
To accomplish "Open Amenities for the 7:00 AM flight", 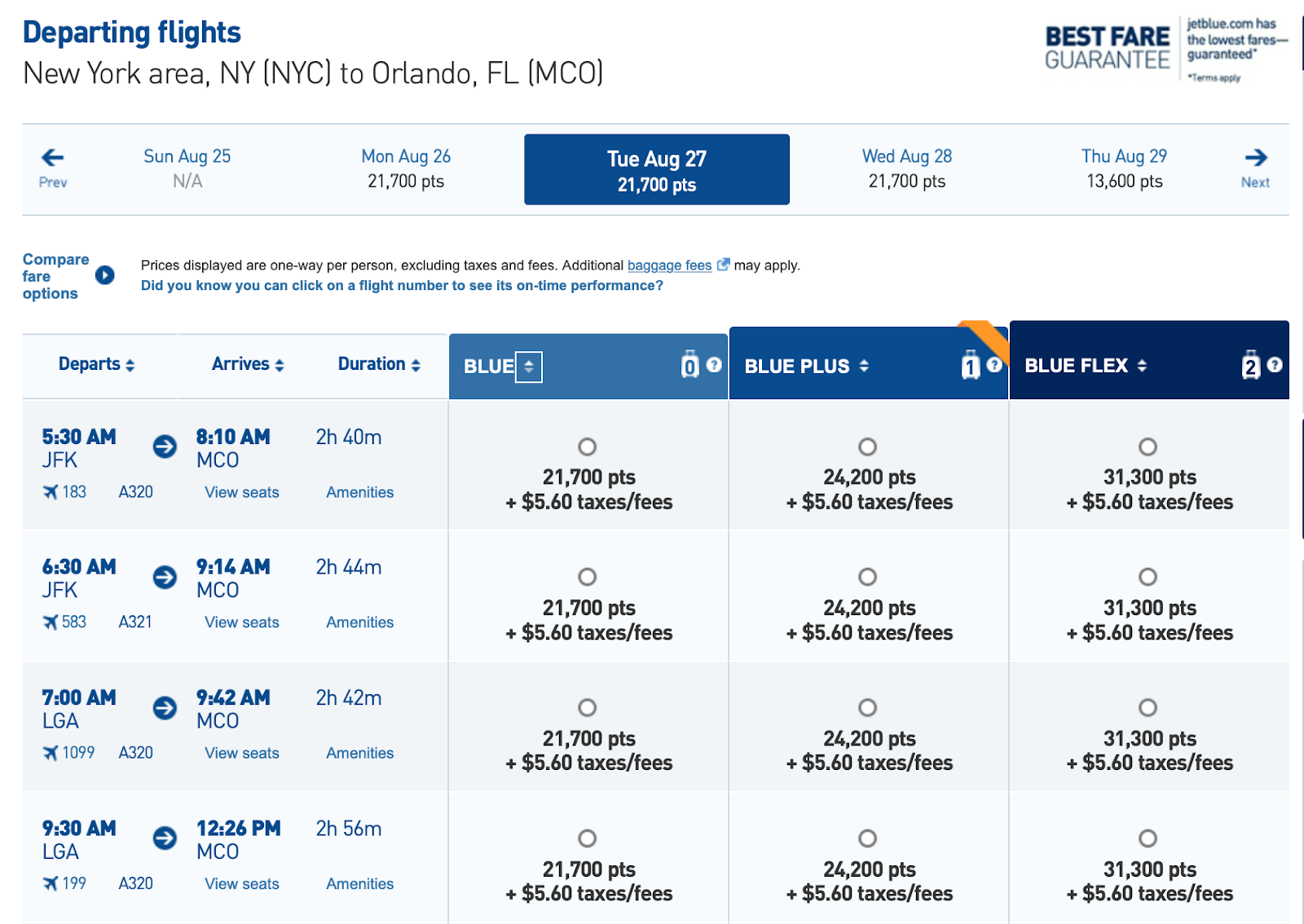I will tap(359, 754).
